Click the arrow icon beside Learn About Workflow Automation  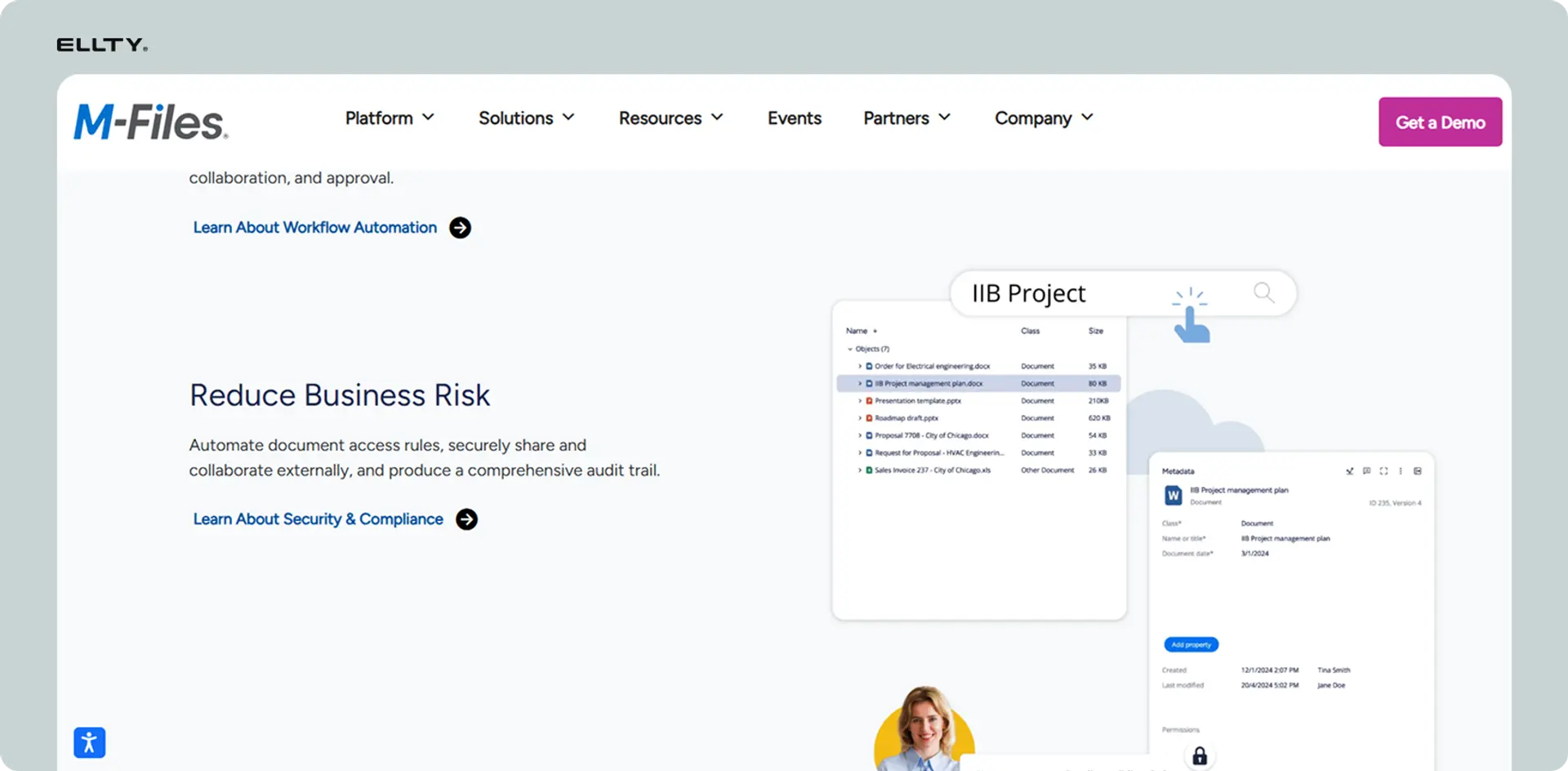pyautogui.click(x=461, y=228)
